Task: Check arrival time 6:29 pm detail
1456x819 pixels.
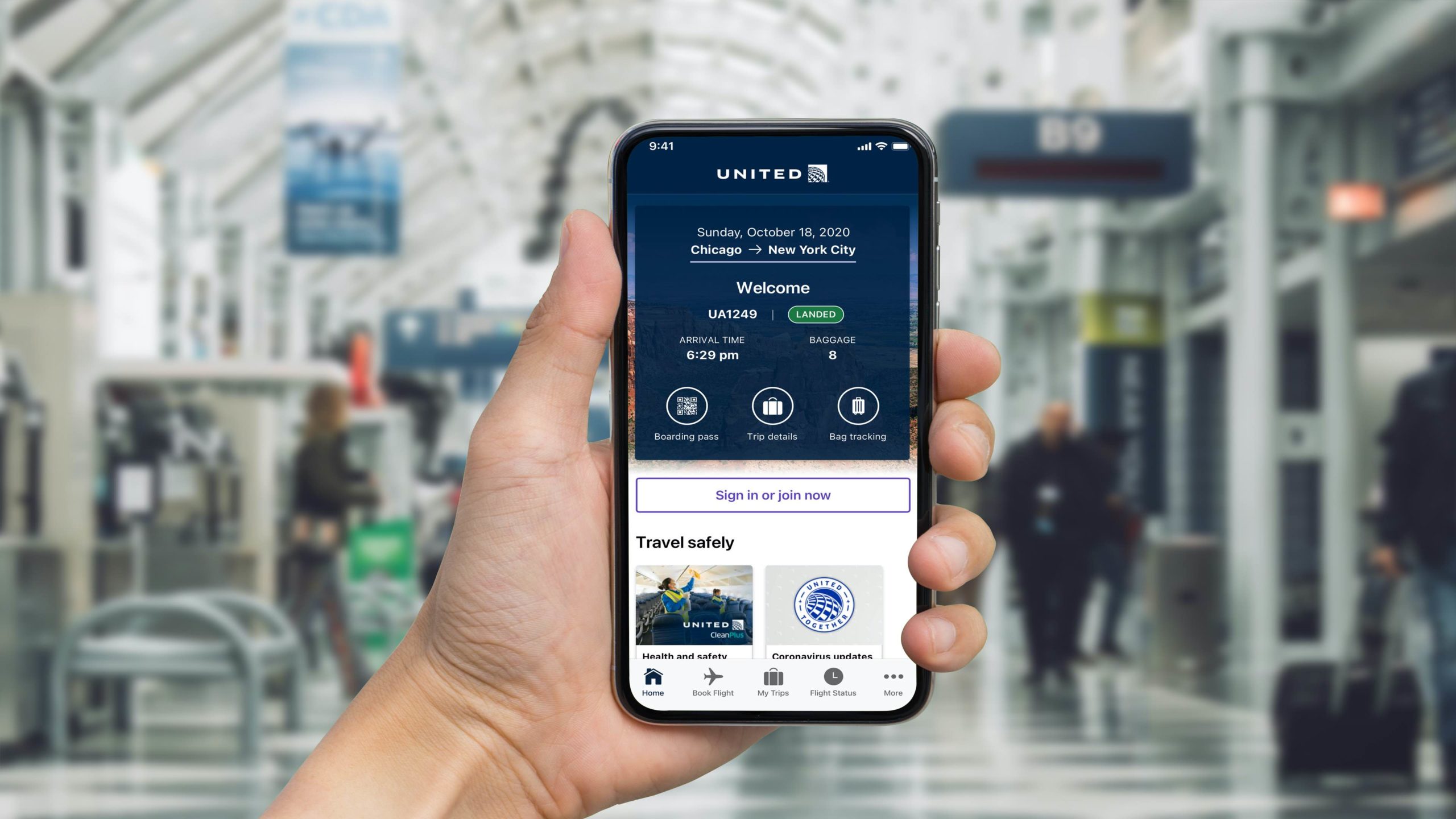Action: point(711,354)
